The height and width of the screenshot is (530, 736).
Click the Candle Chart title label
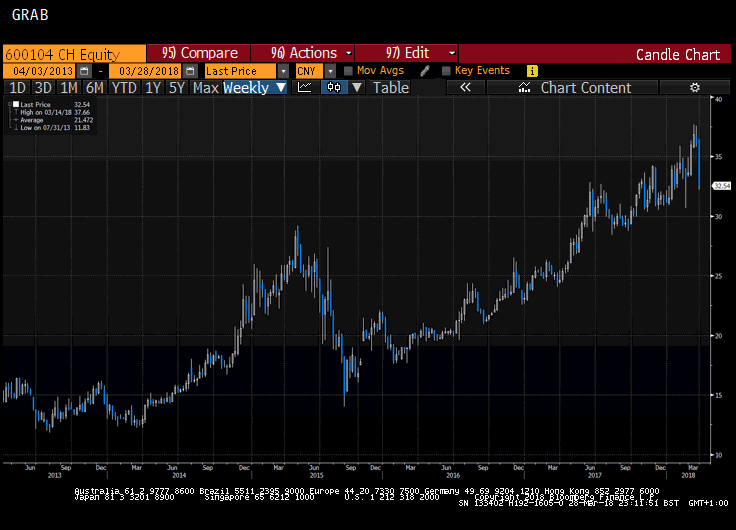pyautogui.click(x=678, y=54)
